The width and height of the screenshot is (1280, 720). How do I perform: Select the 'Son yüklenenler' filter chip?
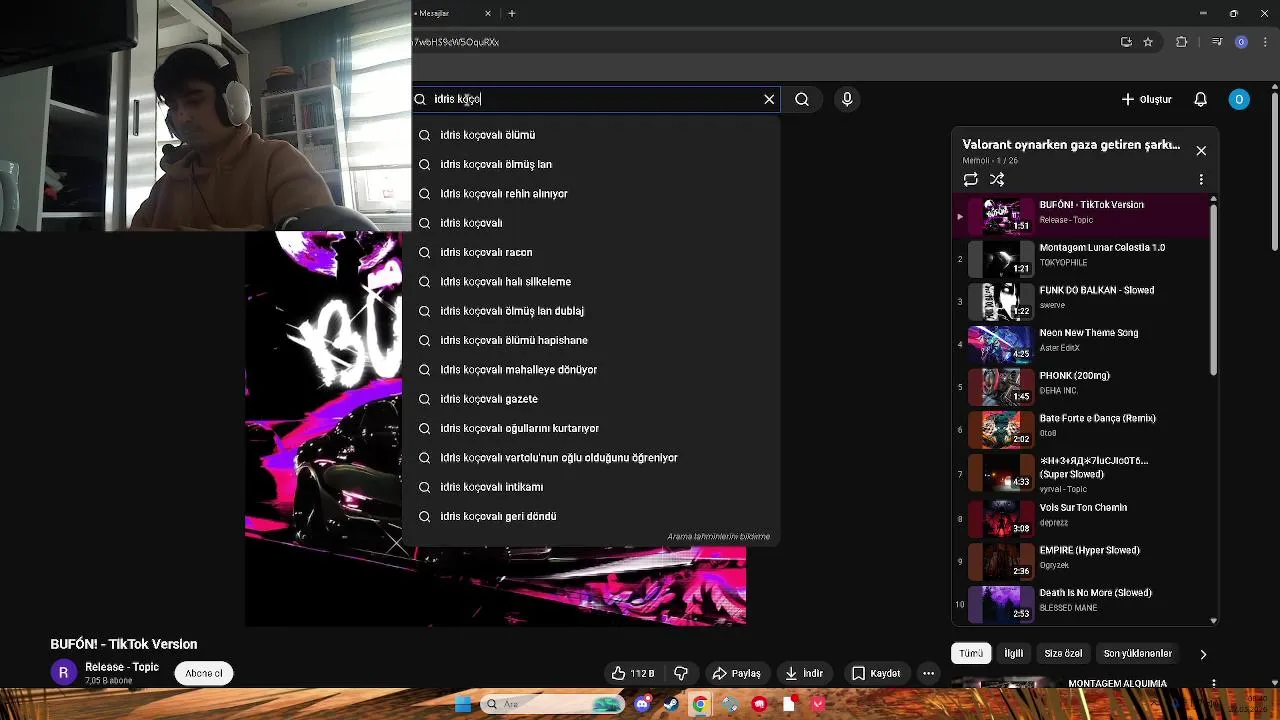[x=1138, y=654]
